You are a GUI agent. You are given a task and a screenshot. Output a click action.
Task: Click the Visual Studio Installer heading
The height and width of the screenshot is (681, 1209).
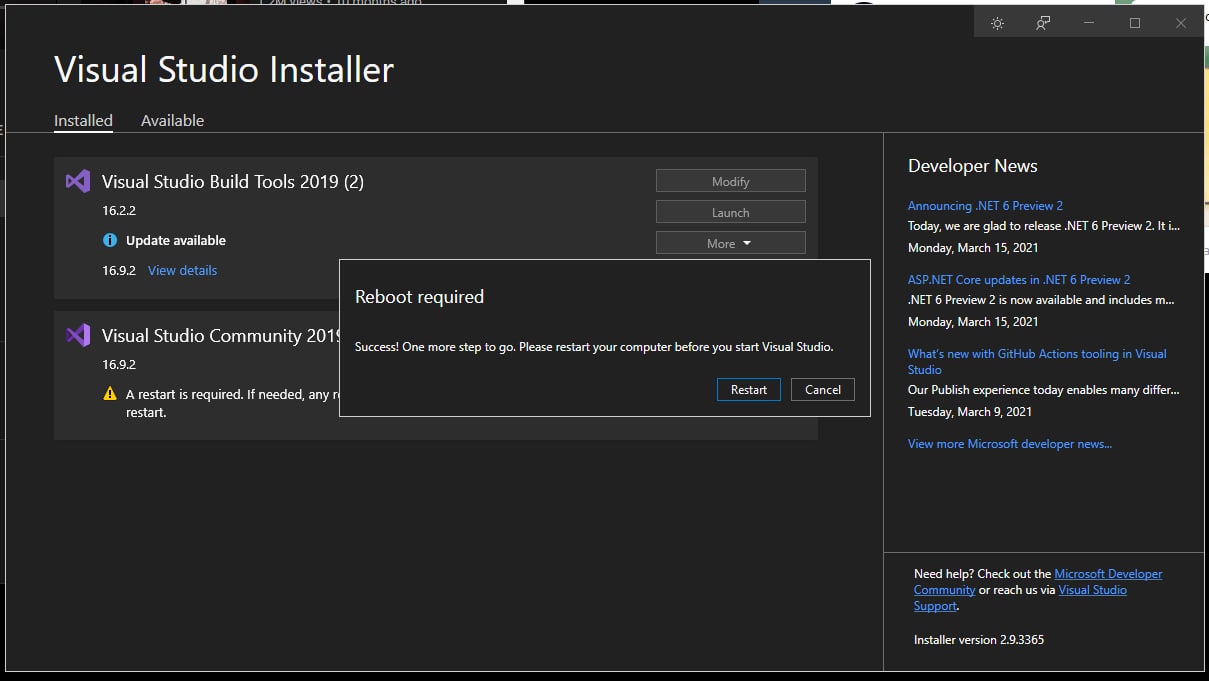pyautogui.click(x=224, y=69)
